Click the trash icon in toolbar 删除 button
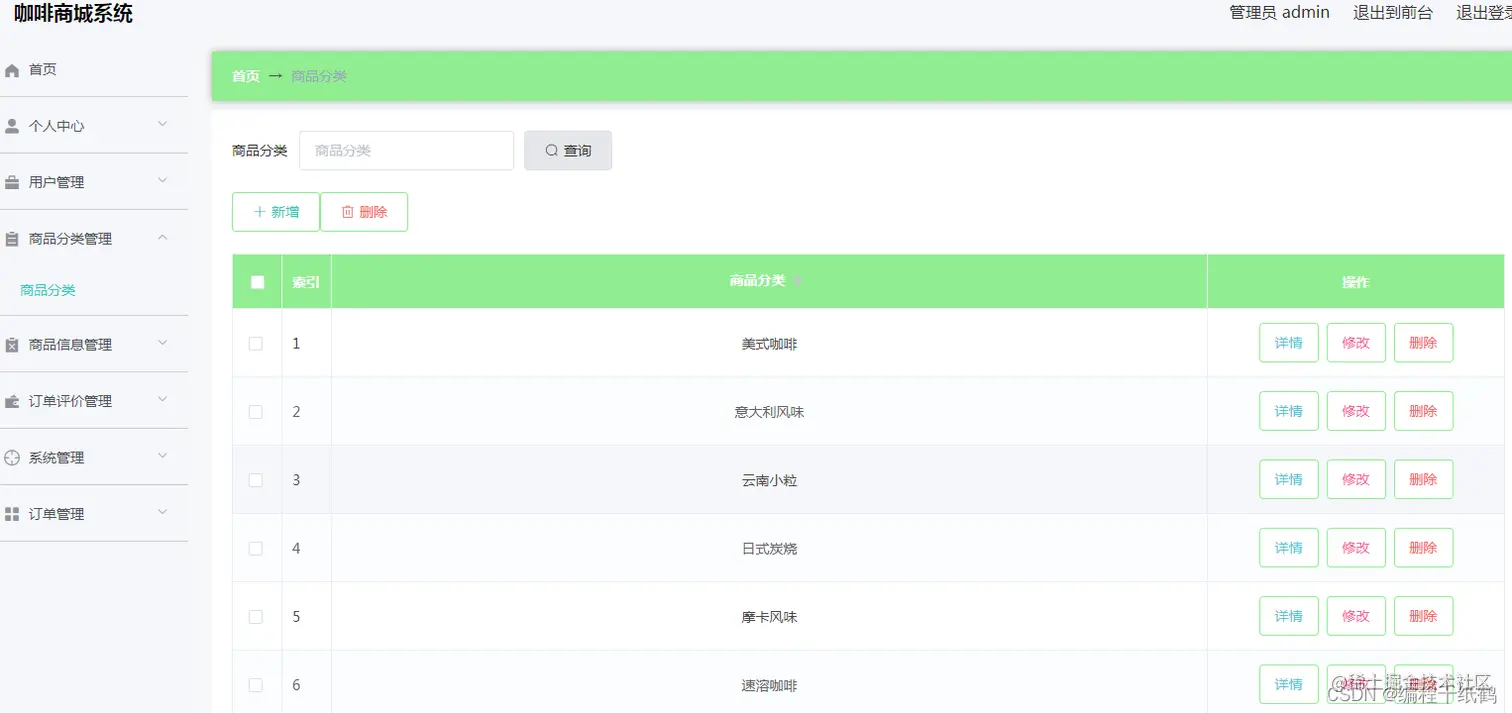Image resolution: width=1512 pixels, height=713 pixels. coord(348,212)
